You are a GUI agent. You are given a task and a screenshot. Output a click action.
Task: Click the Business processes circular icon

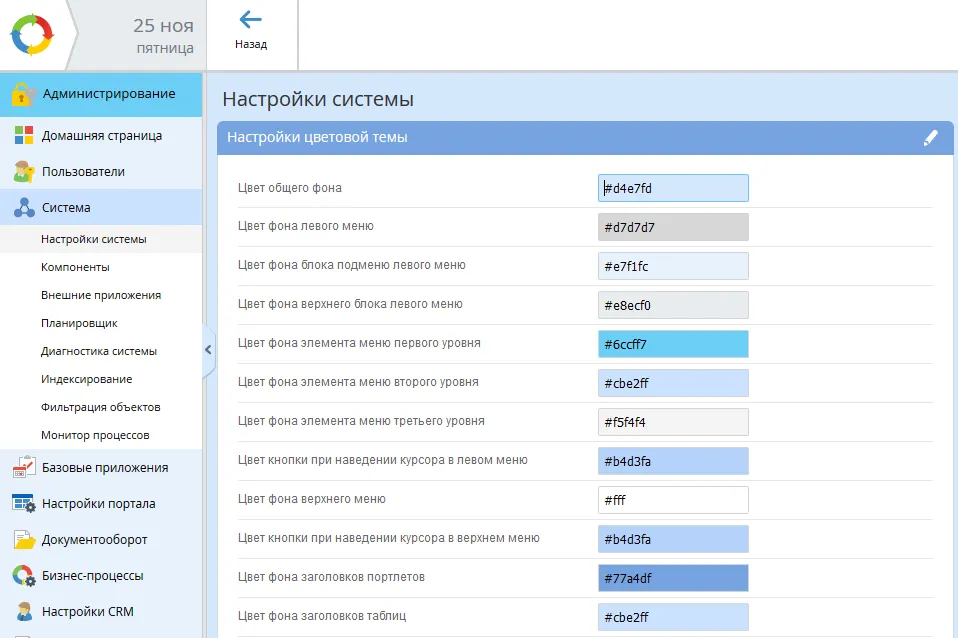tap(24, 576)
